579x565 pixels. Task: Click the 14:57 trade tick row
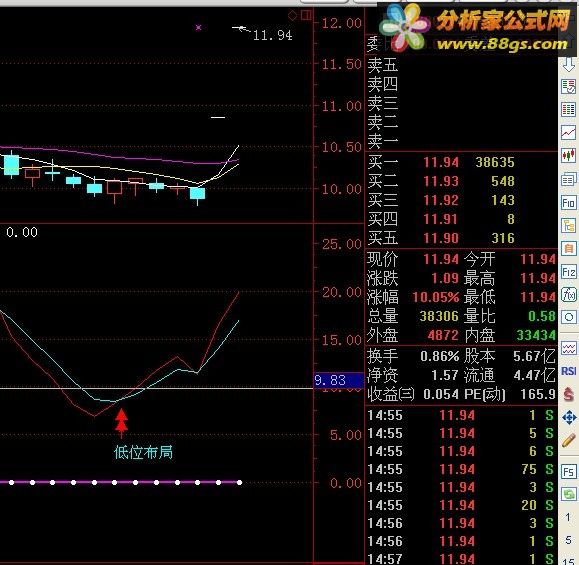pyautogui.click(x=460, y=559)
